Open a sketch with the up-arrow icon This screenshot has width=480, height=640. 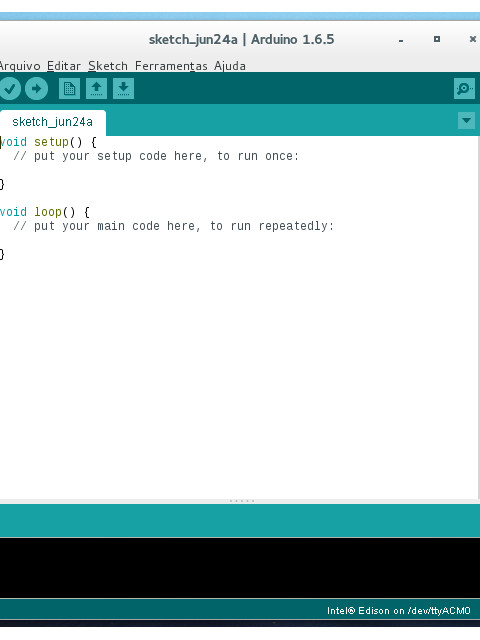pyautogui.click(x=96, y=89)
